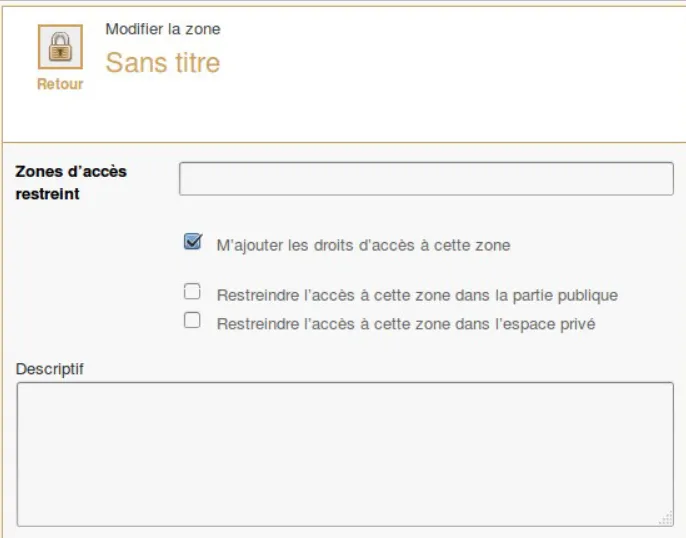Uncheck the M'ajouter les droits d'accès checkbox
Image resolution: width=686 pixels, height=538 pixels.
pos(193,242)
